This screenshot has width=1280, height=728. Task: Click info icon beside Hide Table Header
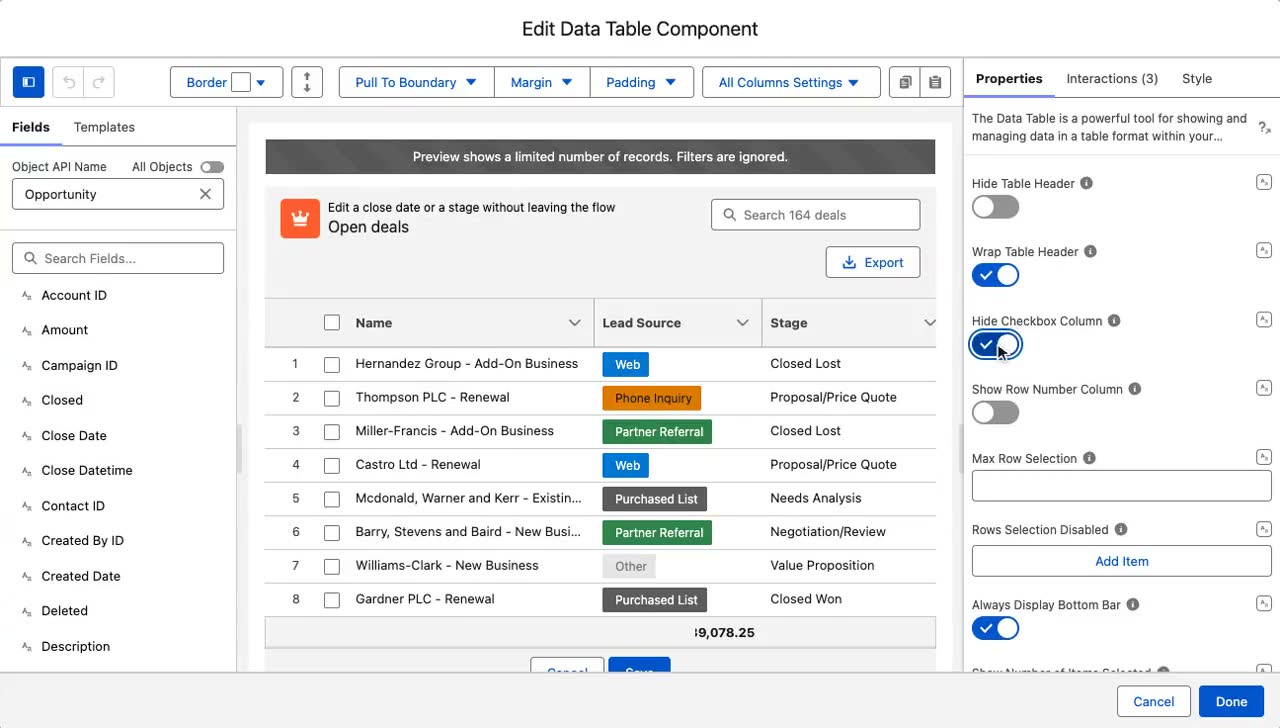click(x=1087, y=184)
